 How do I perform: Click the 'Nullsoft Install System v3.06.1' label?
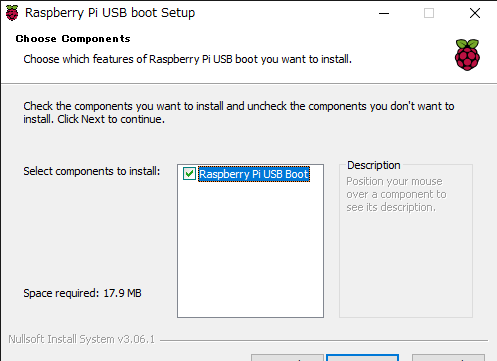82,339
